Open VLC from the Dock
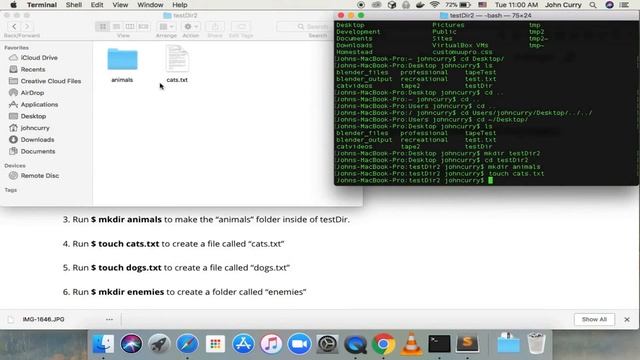 (x=411, y=344)
